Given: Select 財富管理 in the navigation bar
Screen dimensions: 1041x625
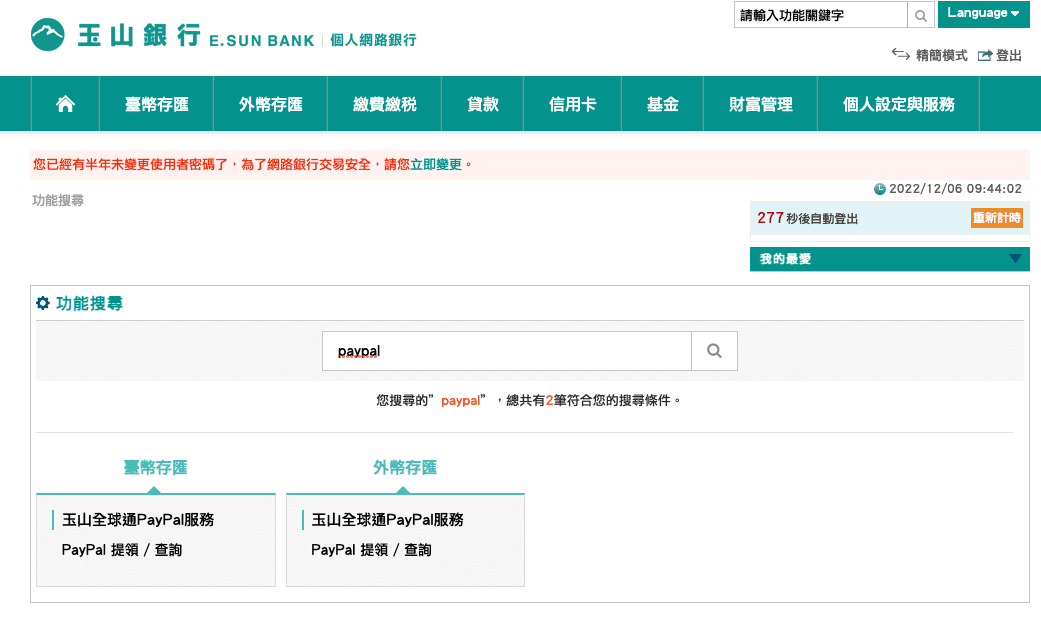Looking at the screenshot, I should click(x=760, y=103).
